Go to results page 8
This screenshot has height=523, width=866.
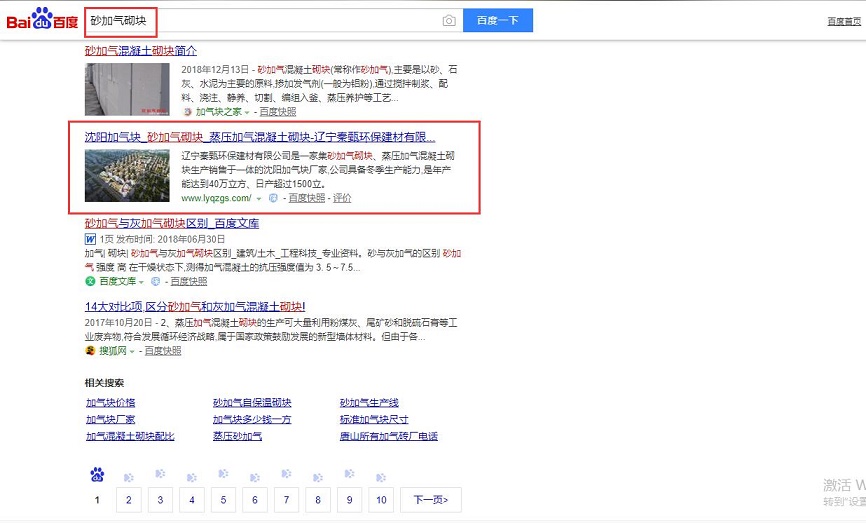click(x=318, y=500)
